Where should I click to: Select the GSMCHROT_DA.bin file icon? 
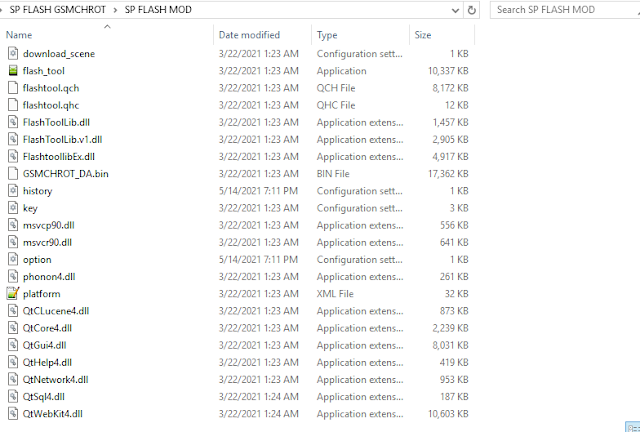point(13,174)
